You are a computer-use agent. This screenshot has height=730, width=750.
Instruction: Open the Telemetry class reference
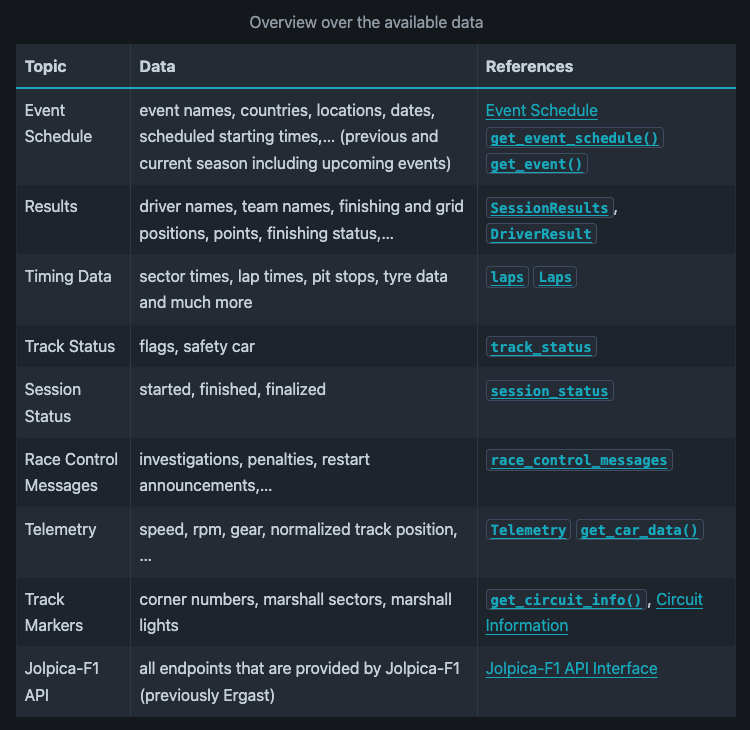(x=528, y=531)
